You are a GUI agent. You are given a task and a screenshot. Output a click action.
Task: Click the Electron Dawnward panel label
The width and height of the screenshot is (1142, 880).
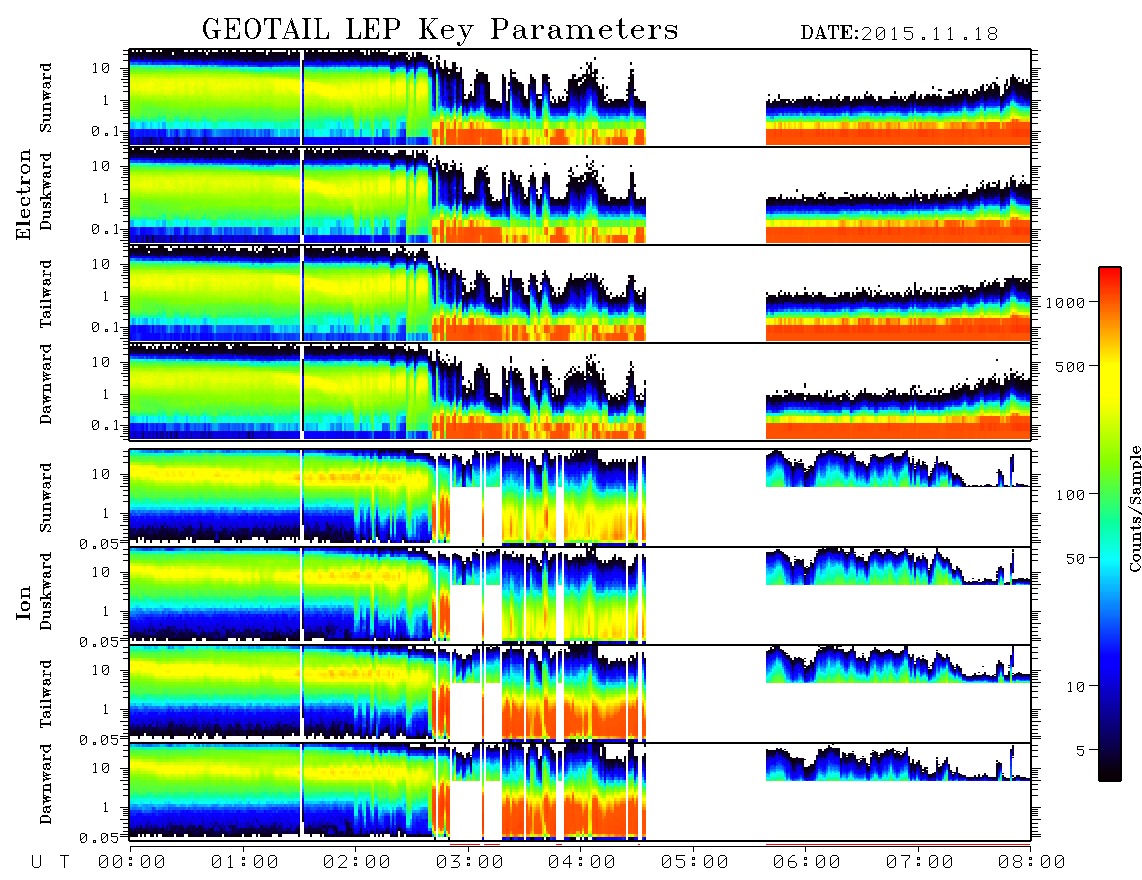click(x=45, y=384)
